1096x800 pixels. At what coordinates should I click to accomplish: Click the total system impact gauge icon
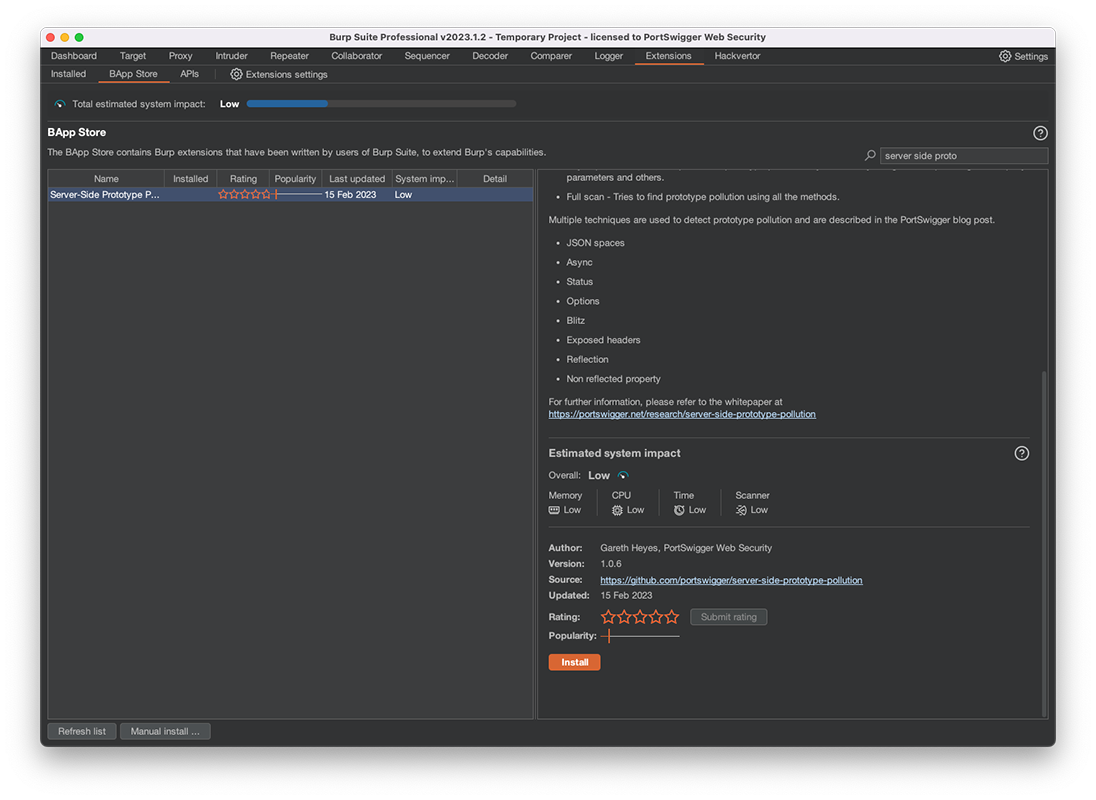pyautogui.click(x=60, y=104)
